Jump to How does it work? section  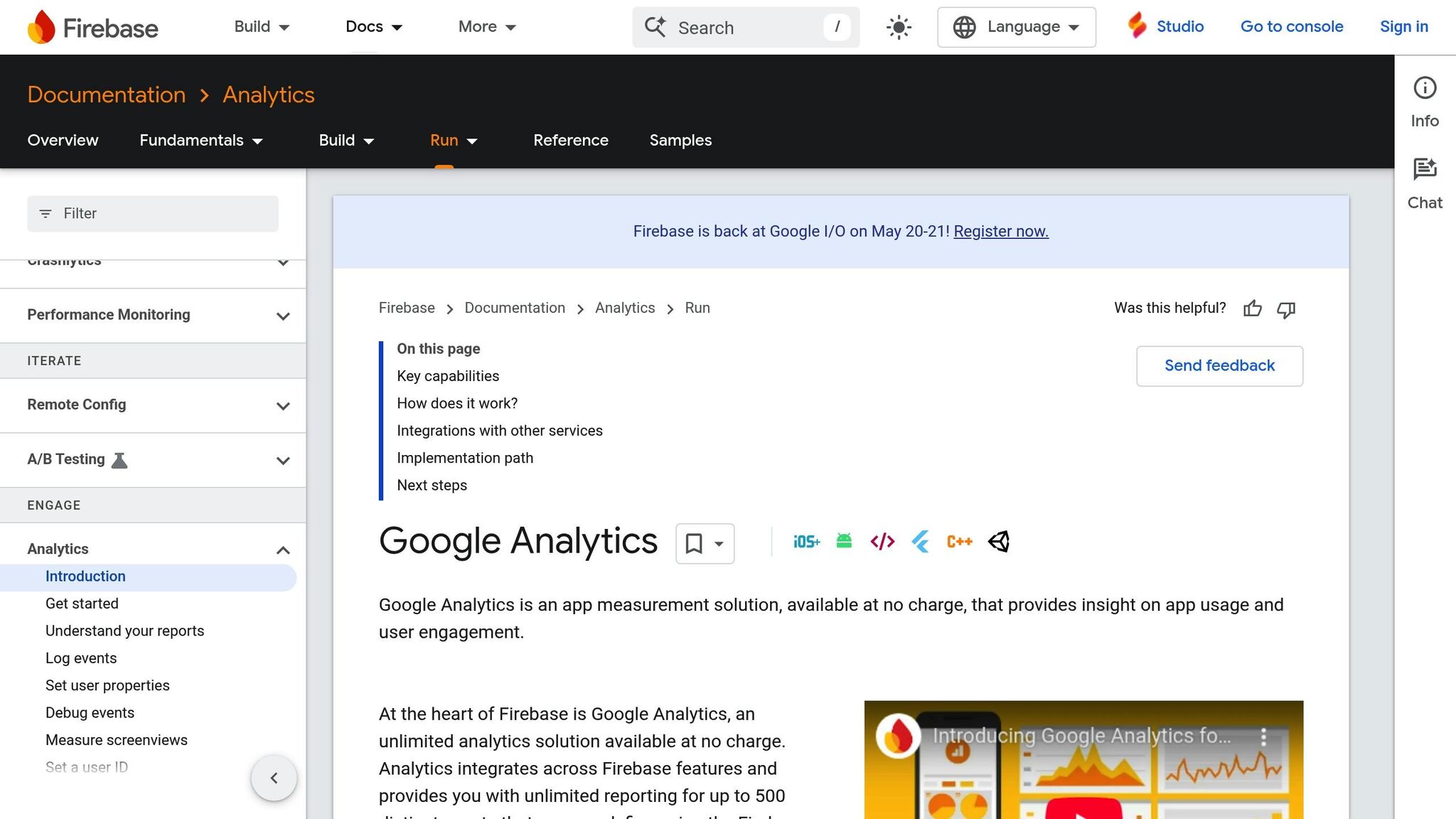[x=457, y=403]
